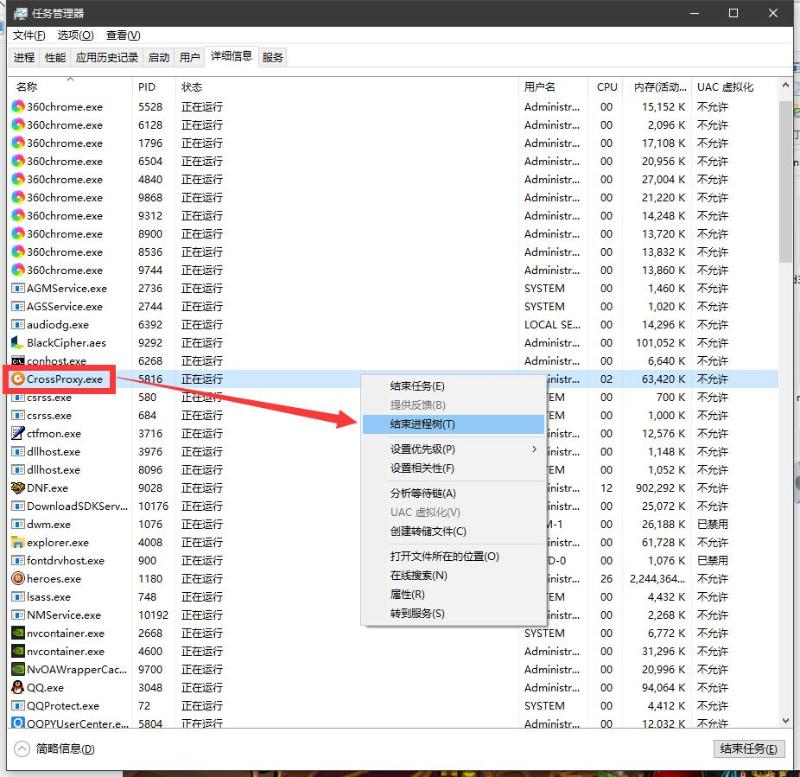Viewport: 800px width, 777px height.
Task: Sort by the CPU column header
Action: pos(607,87)
